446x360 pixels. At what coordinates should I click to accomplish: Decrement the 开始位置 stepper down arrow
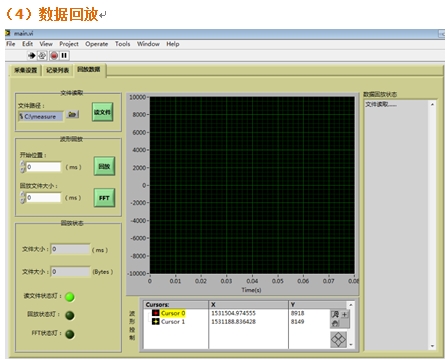(x=23, y=170)
